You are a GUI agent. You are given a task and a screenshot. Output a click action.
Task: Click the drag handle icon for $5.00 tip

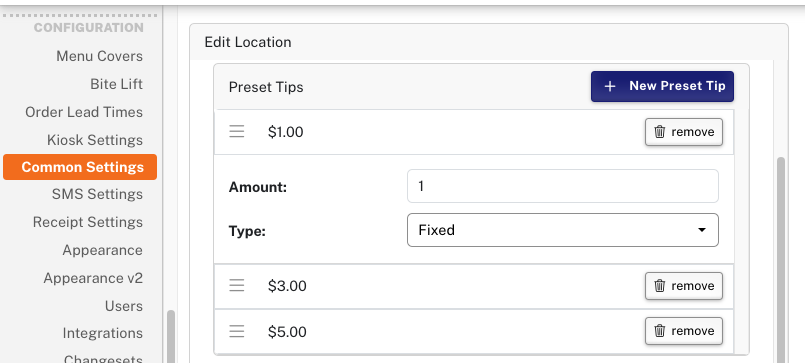pos(237,331)
